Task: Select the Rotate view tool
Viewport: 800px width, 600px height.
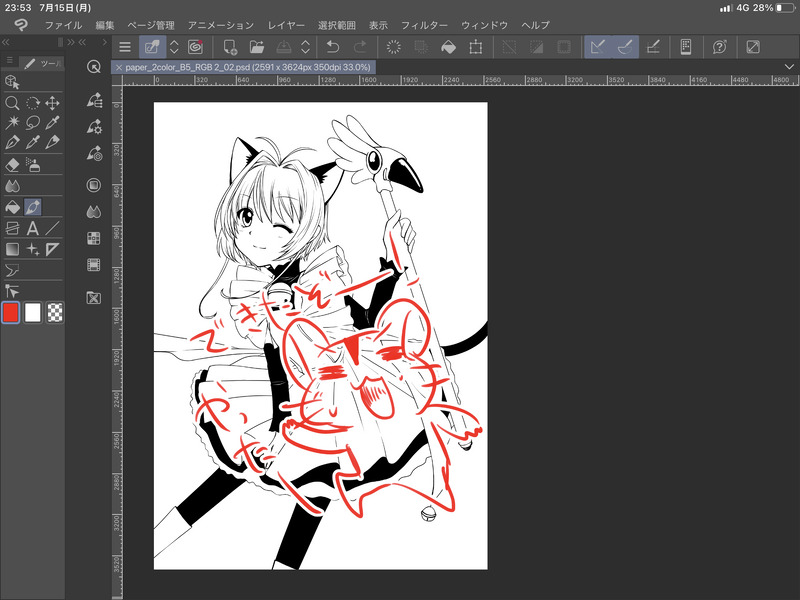Action: click(x=33, y=103)
